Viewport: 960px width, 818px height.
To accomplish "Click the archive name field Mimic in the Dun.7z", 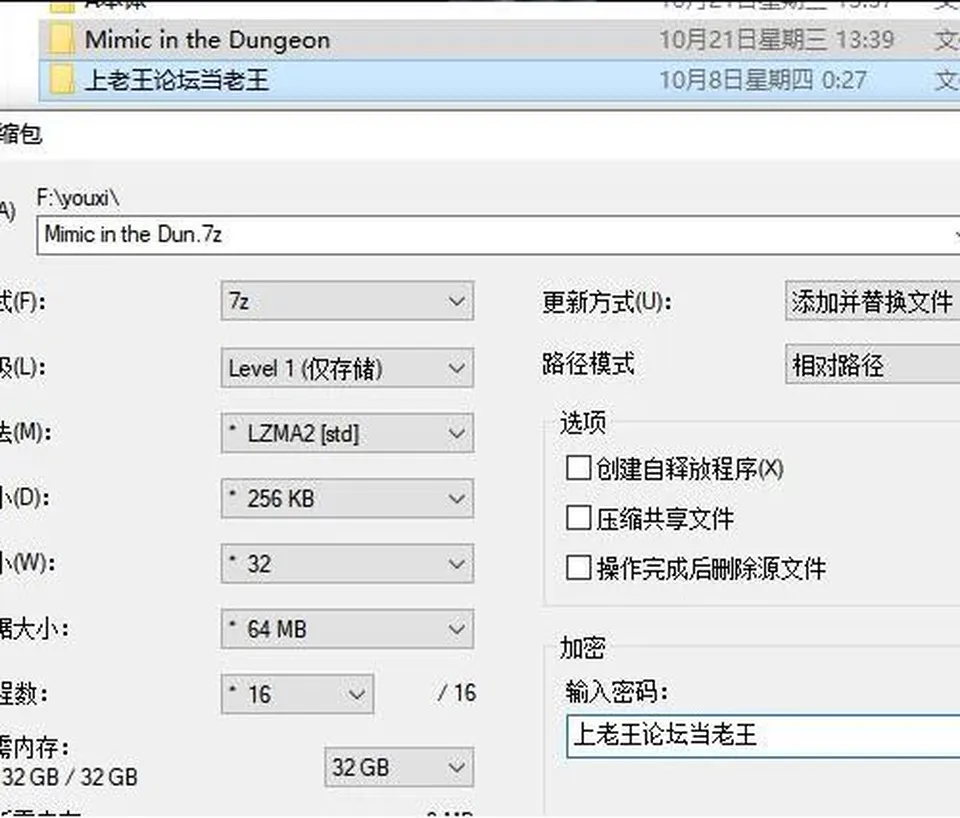I will tap(498, 235).
